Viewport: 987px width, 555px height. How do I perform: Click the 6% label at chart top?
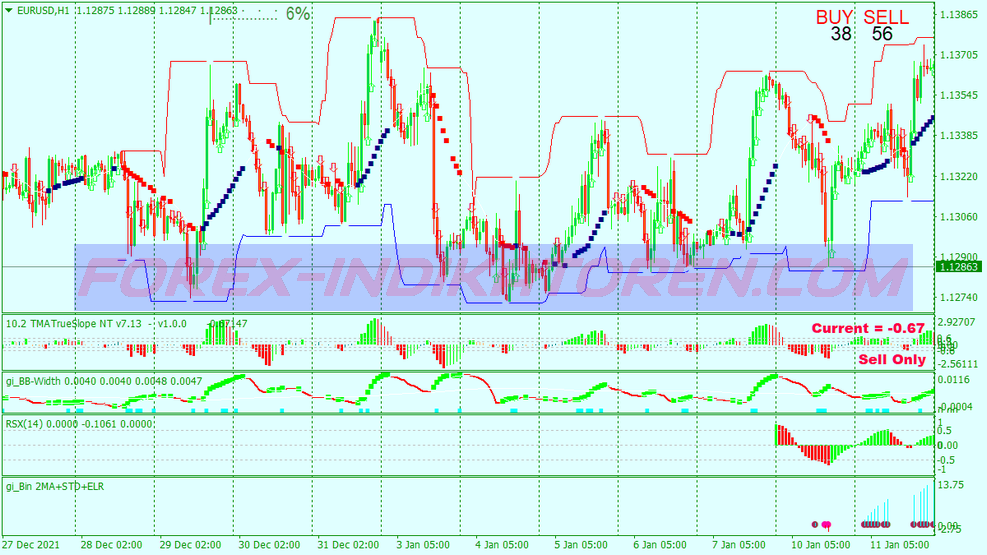pyautogui.click(x=298, y=14)
